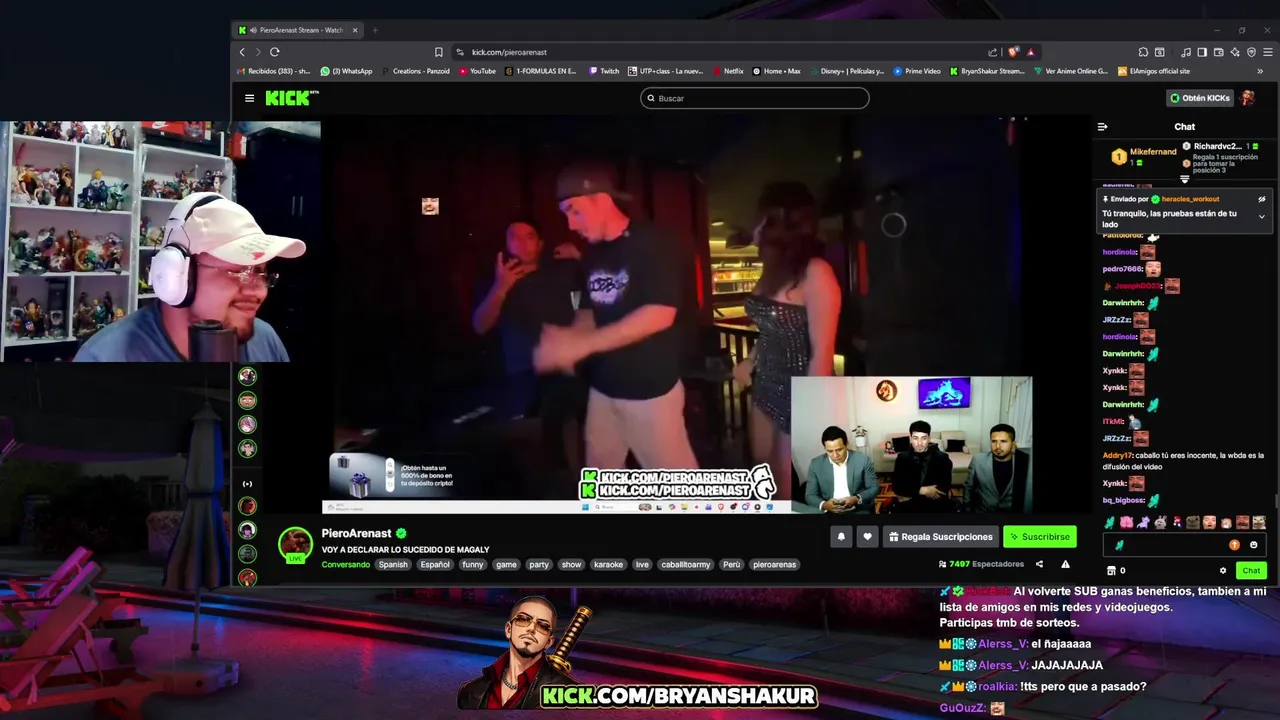Send message with green Chat button

click(1251, 571)
